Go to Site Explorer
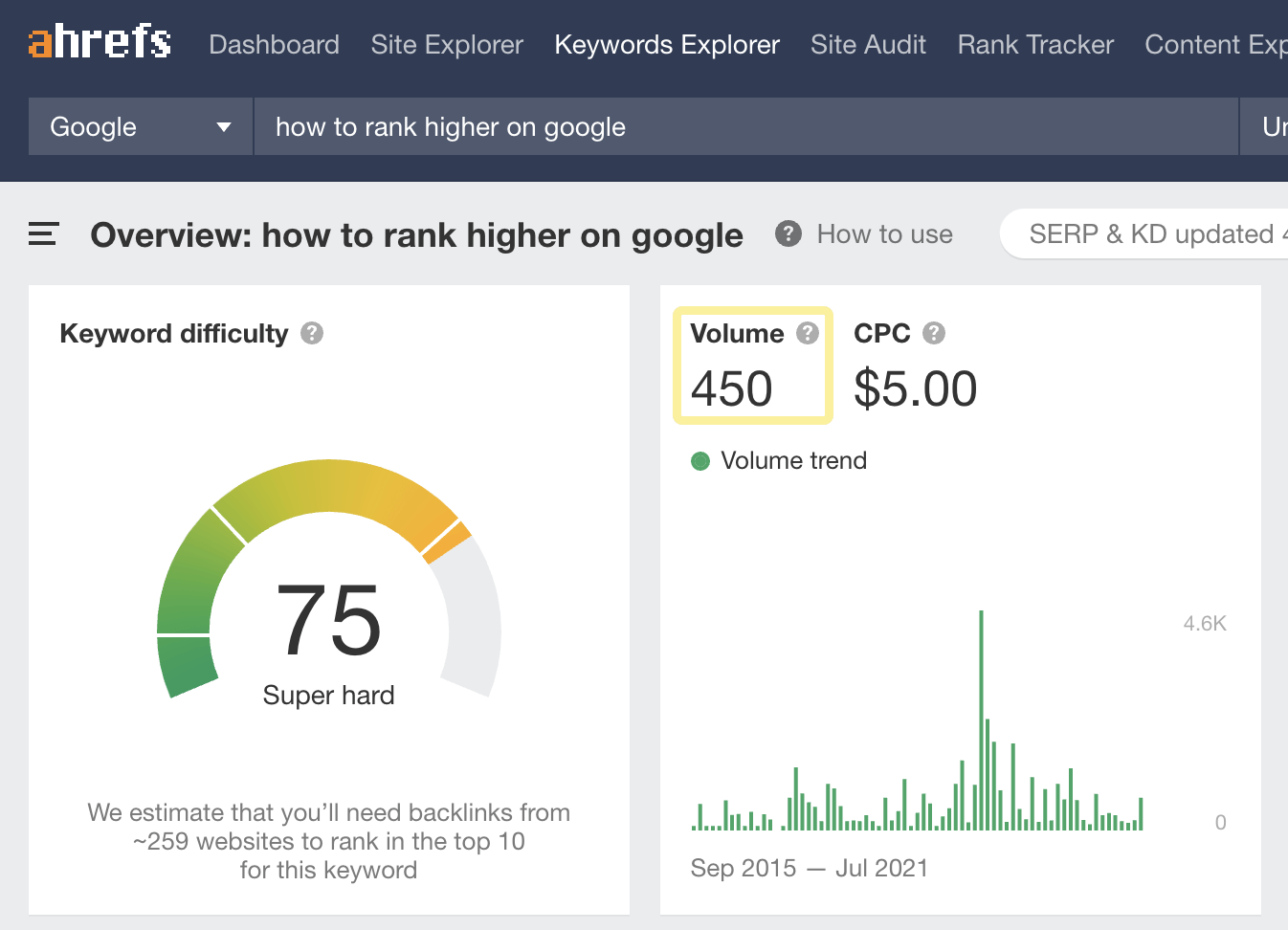1288x930 pixels. tap(447, 45)
